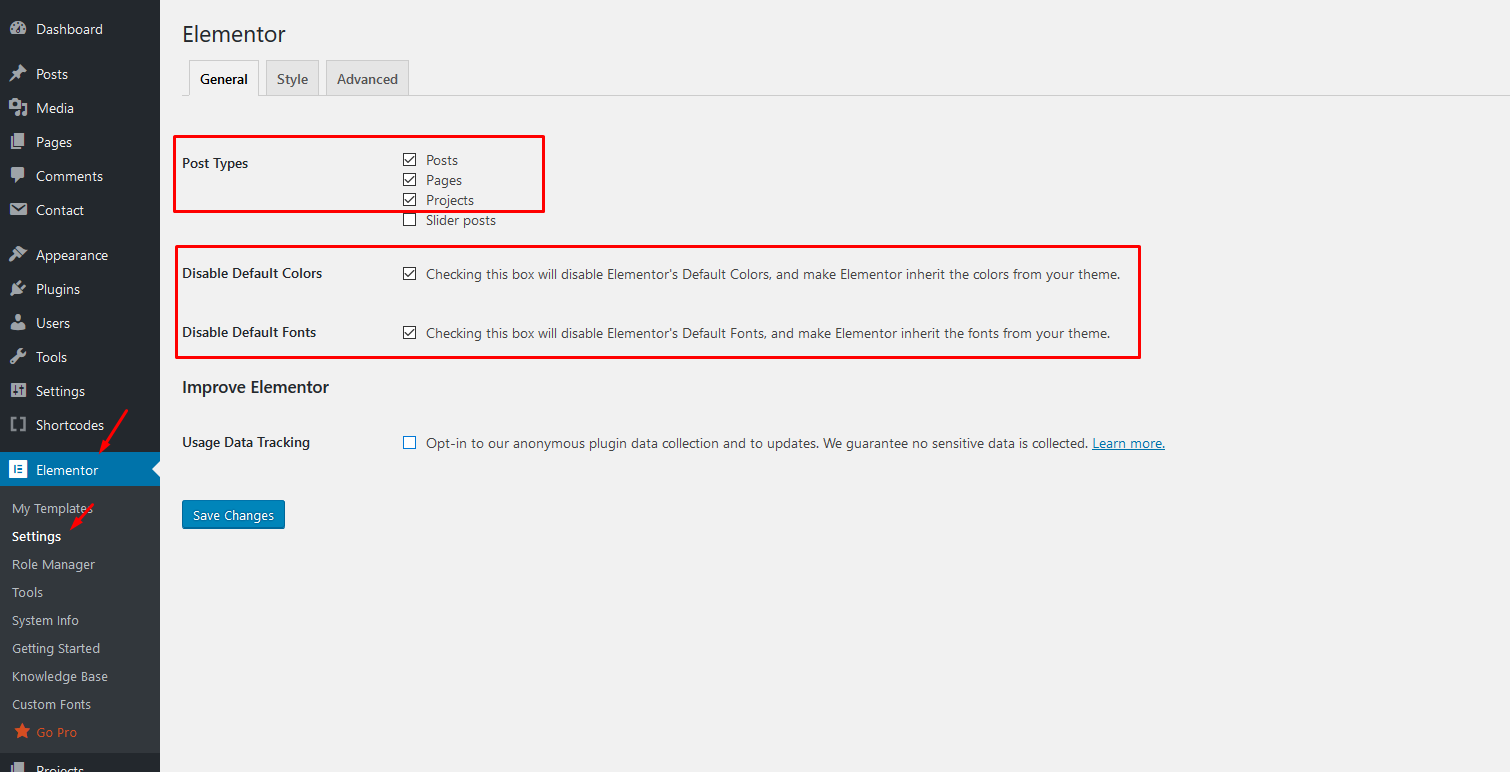This screenshot has width=1510, height=772.
Task: Click the Go Pro star icon
Action: pos(22,732)
